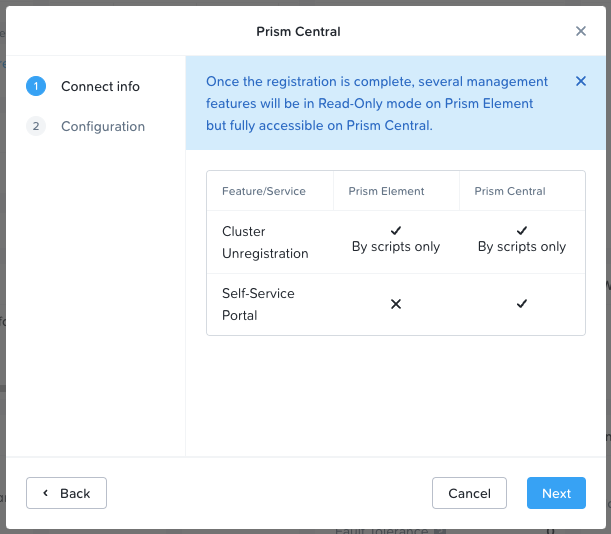
Task: Click the Prism Central dialog title
Action: pyautogui.click(x=298, y=31)
